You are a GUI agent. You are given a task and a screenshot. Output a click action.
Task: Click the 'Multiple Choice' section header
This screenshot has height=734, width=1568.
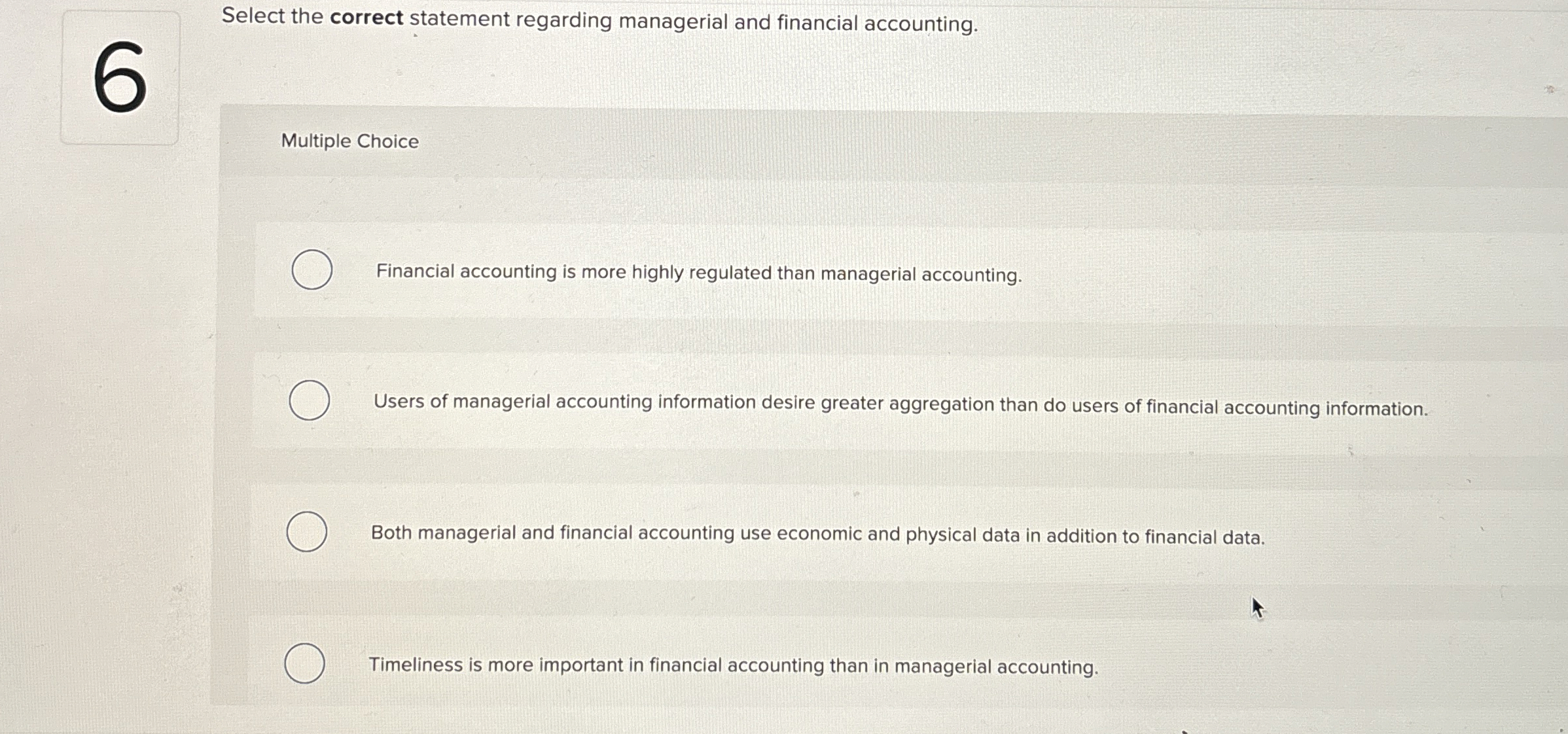(x=349, y=141)
